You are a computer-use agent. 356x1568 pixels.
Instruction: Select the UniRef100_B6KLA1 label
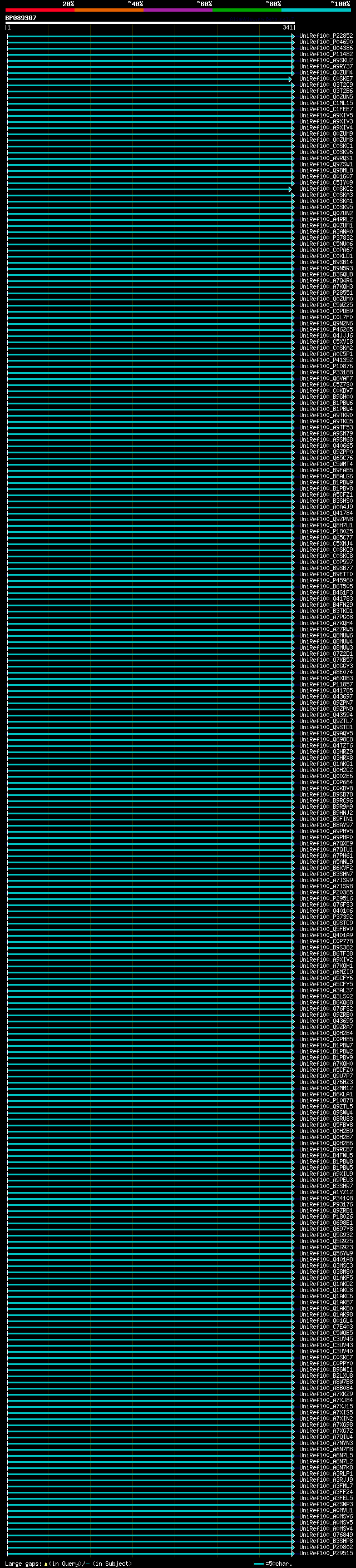pyautogui.click(x=326, y=1095)
